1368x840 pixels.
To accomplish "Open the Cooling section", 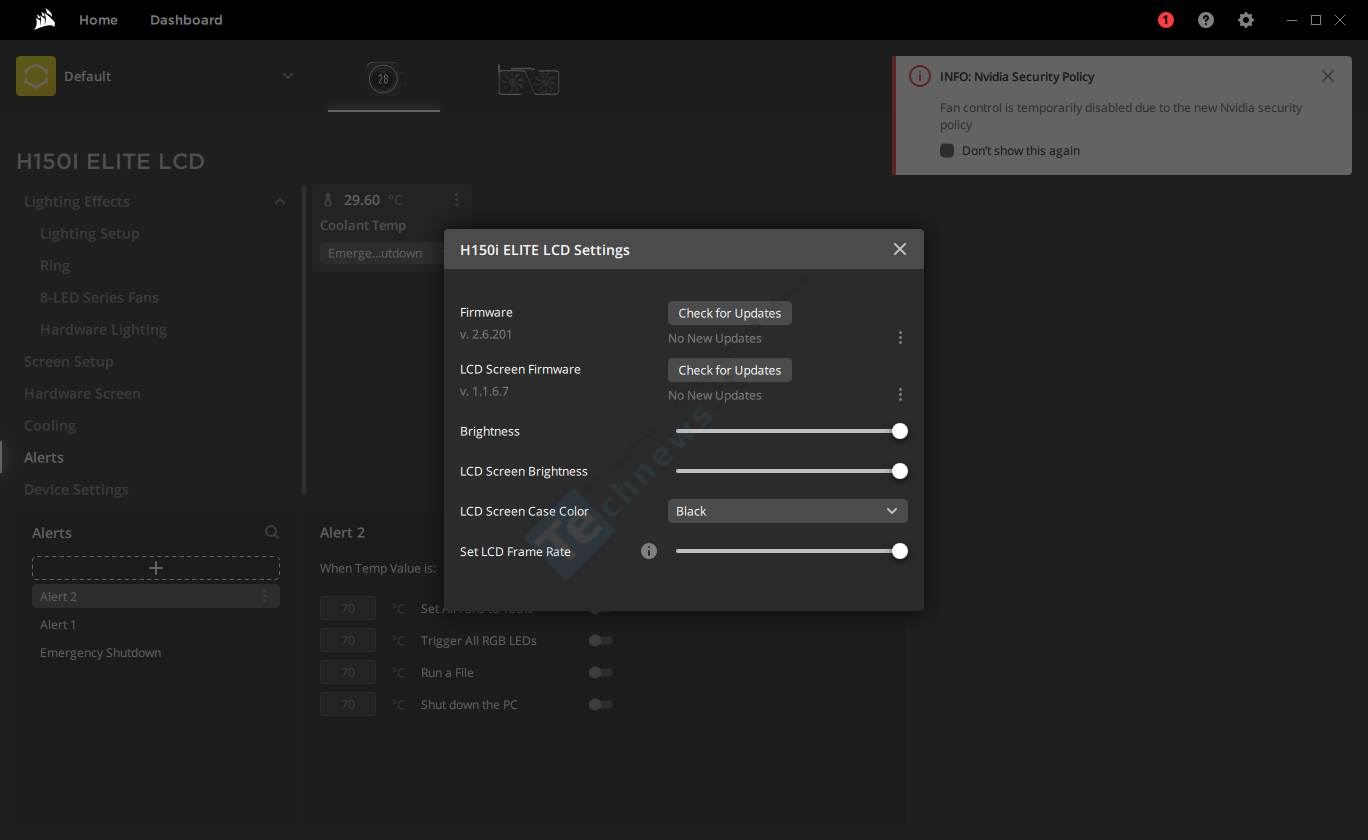I will coord(50,426).
